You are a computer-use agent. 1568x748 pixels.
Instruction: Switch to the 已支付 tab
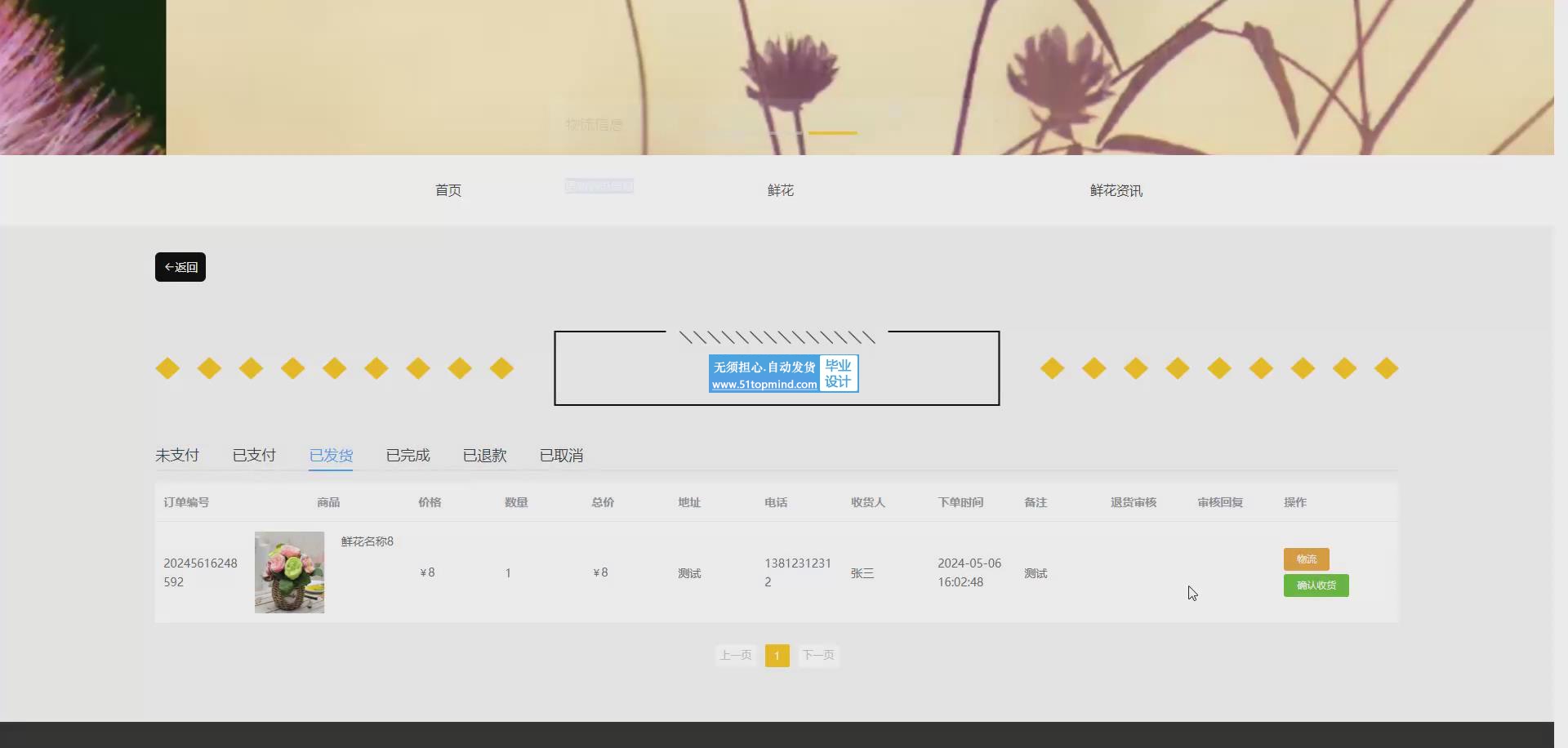254,456
